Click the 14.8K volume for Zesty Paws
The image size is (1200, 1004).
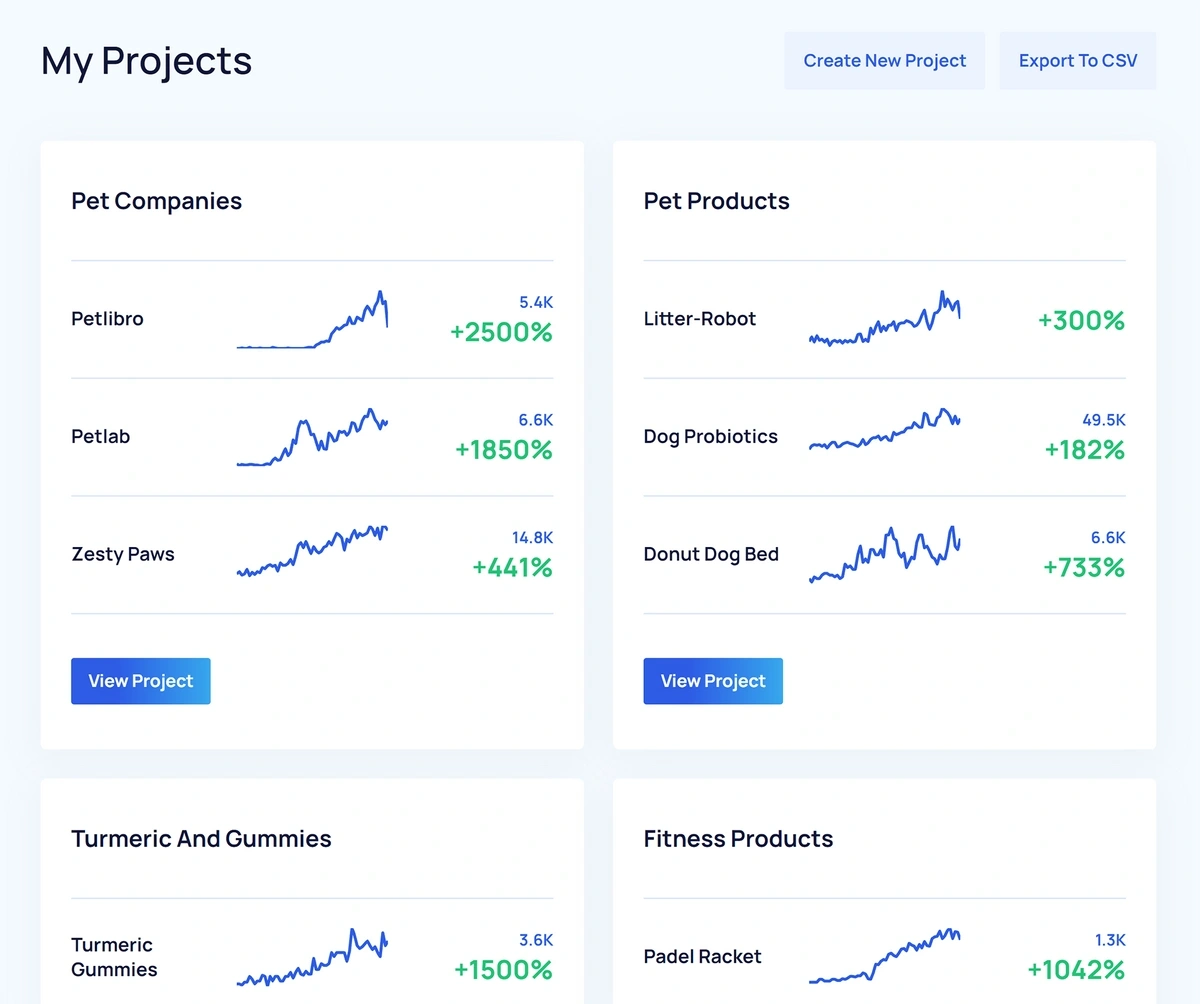pos(532,538)
